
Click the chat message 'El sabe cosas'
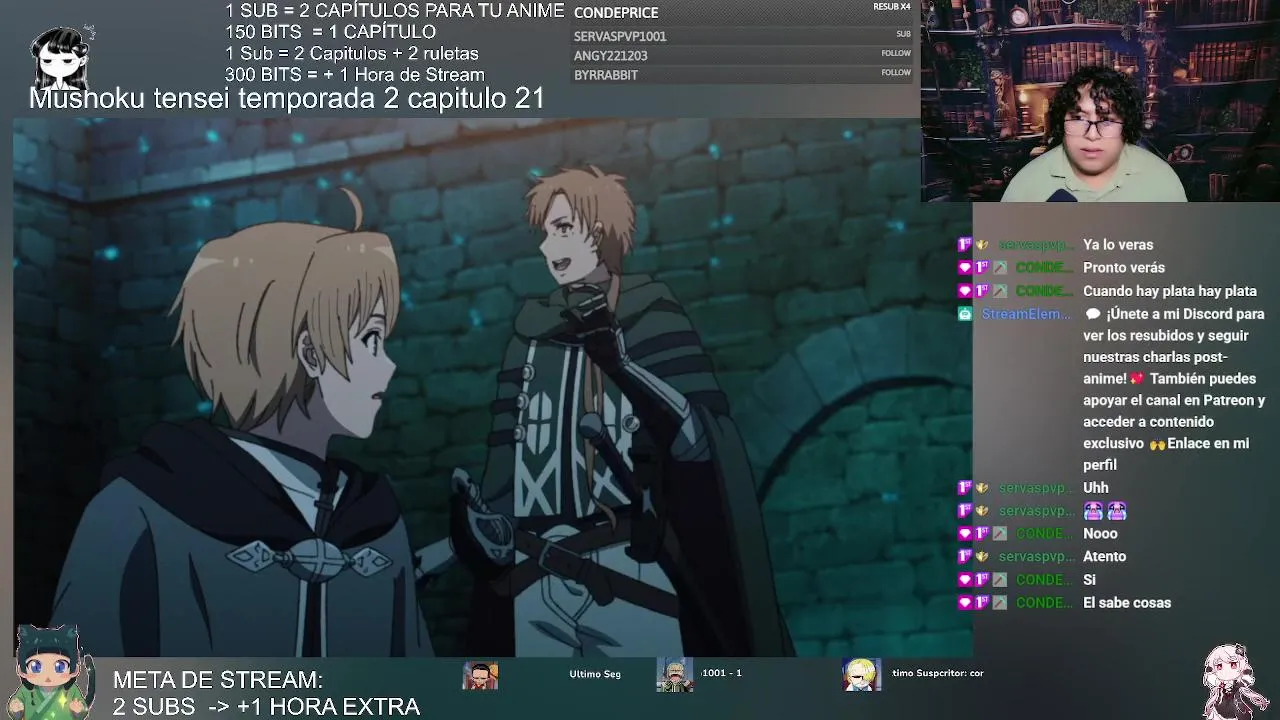click(x=1127, y=603)
